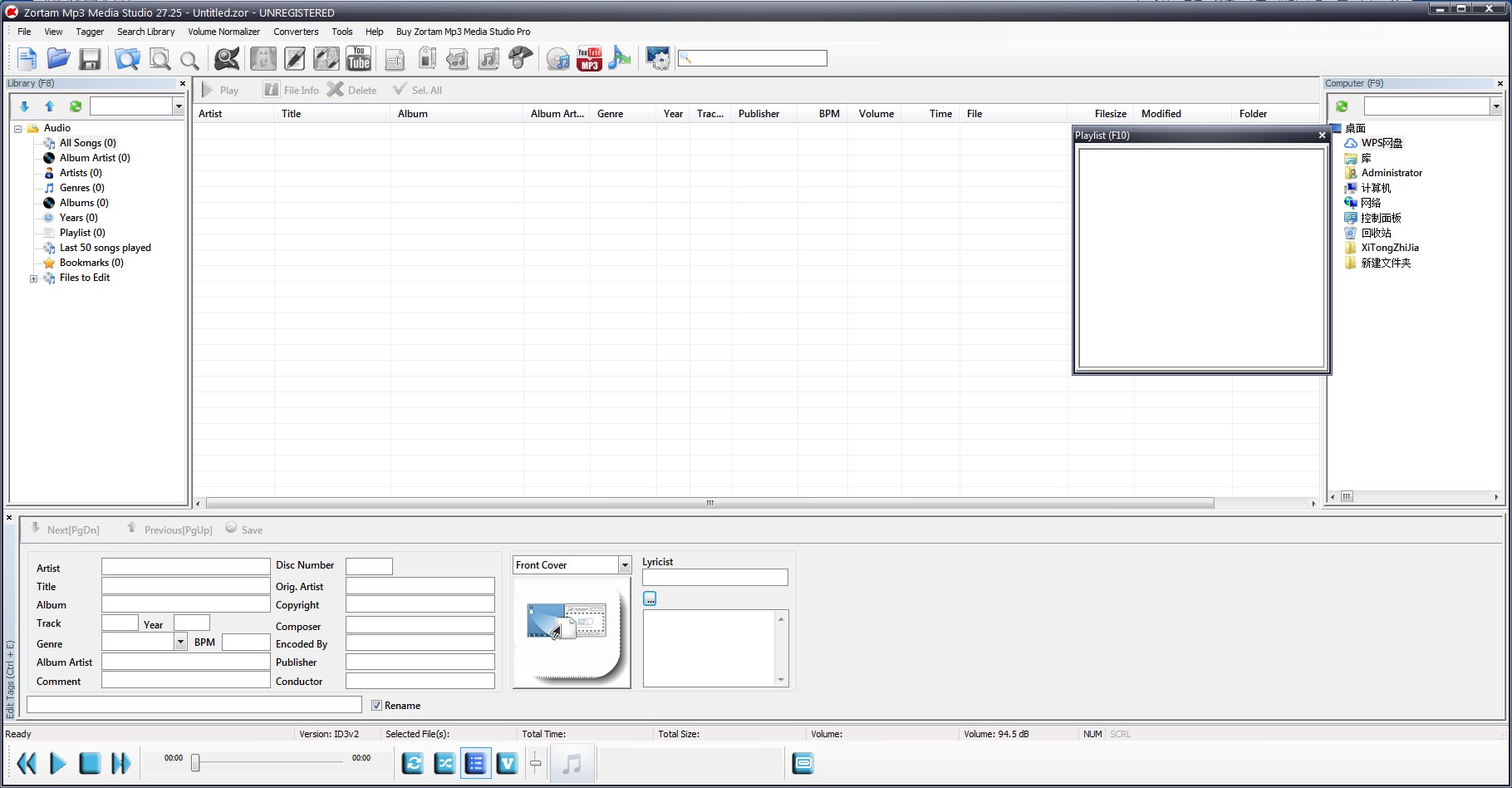
Task: Toggle shuffle mode in the player bar
Action: tap(444, 763)
